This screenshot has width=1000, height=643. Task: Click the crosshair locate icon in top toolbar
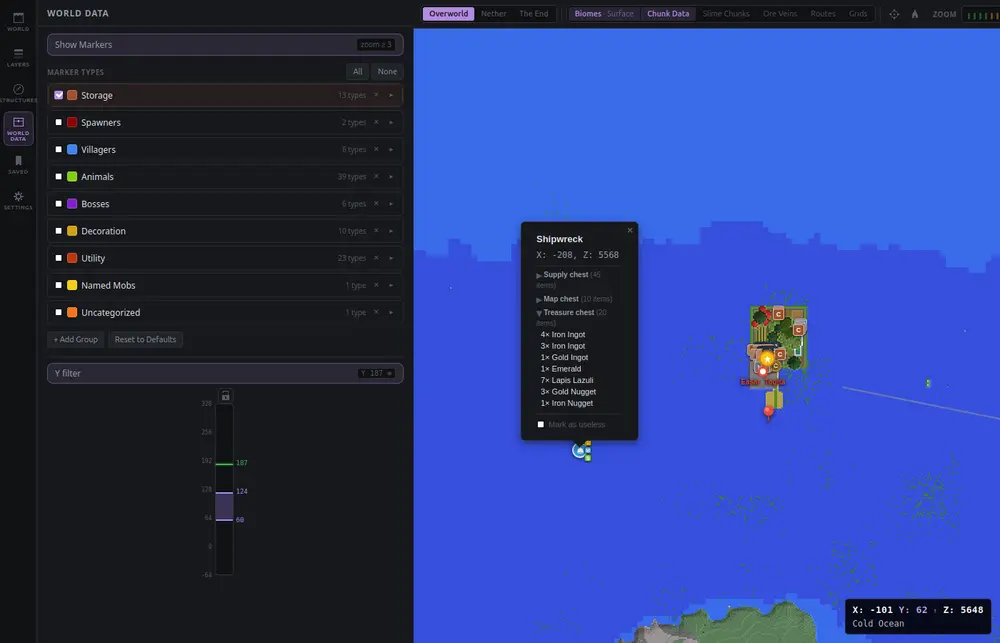pos(894,14)
